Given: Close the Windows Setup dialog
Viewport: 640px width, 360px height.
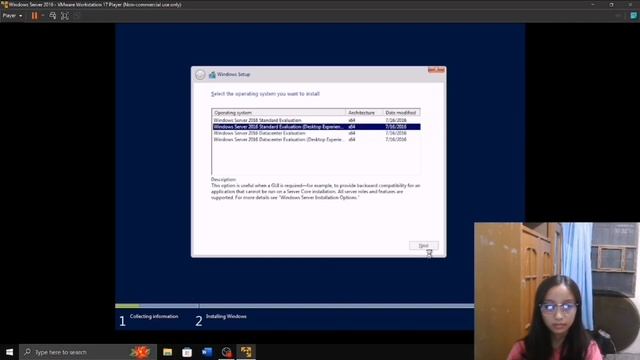Looking at the screenshot, I should tap(436, 70).
